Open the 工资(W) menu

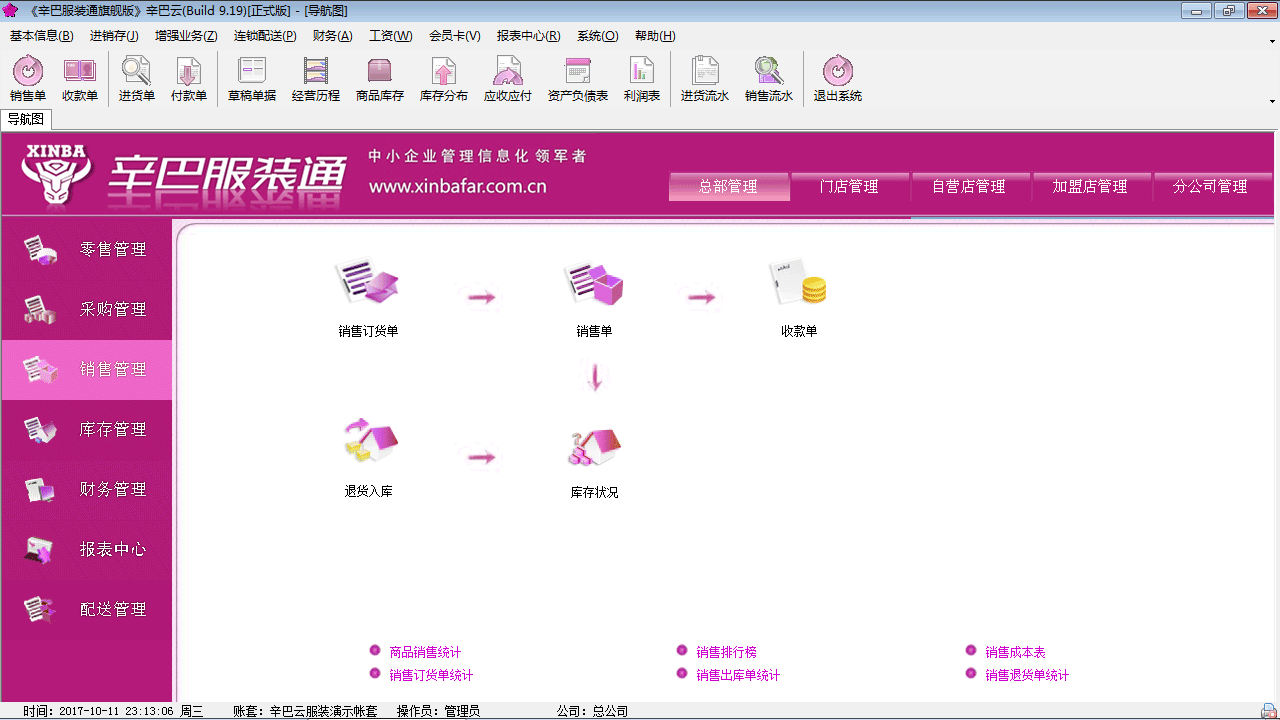[x=391, y=36]
